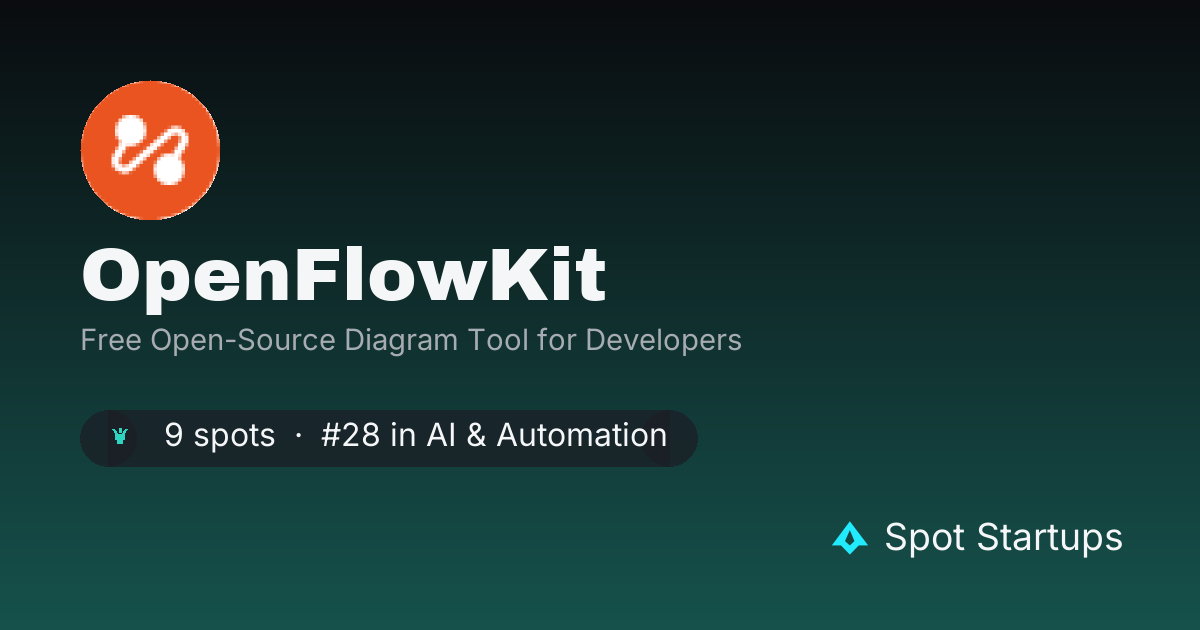Click the Spot Startups arrow logo icon
Screen dimensions: 1200x630
pos(850,538)
